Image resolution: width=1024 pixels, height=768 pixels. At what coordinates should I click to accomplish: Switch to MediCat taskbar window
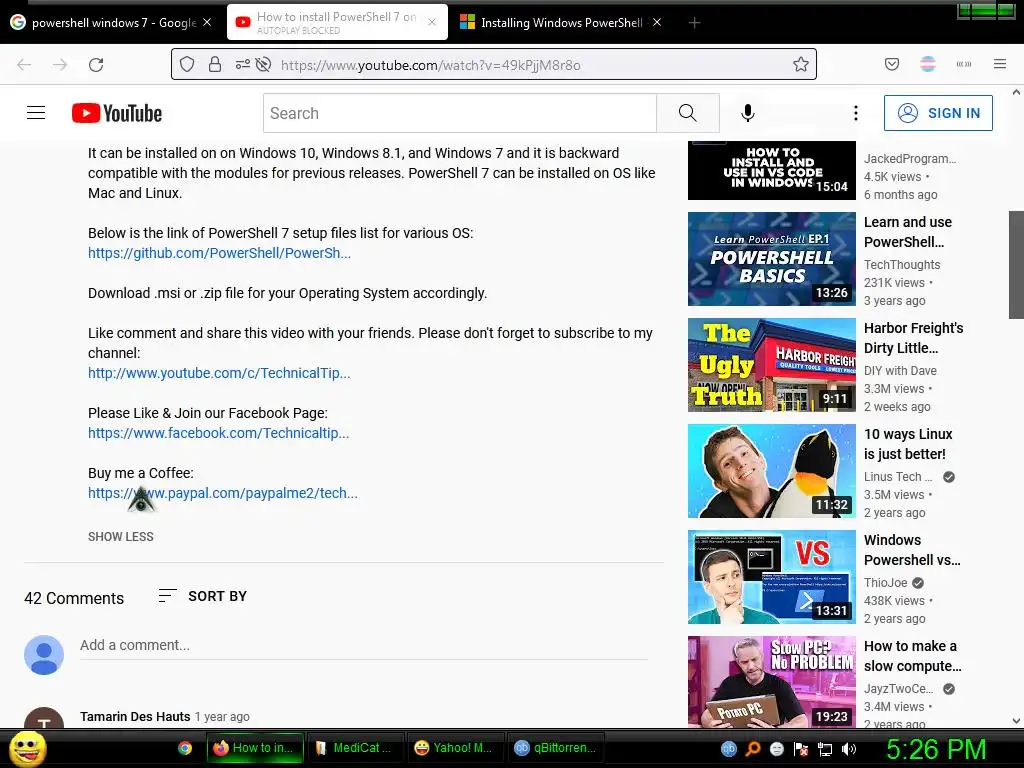pos(355,748)
